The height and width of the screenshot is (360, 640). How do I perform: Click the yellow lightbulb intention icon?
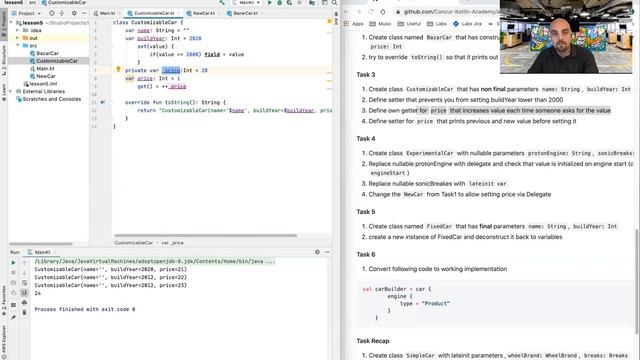pyautogui.click(x=118, y=69)
